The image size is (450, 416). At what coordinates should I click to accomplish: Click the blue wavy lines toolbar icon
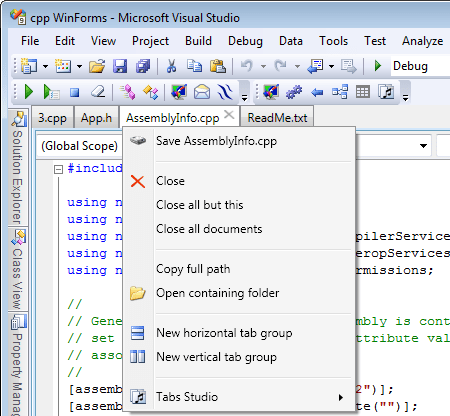pyautogui.click(x=225, y=92)
